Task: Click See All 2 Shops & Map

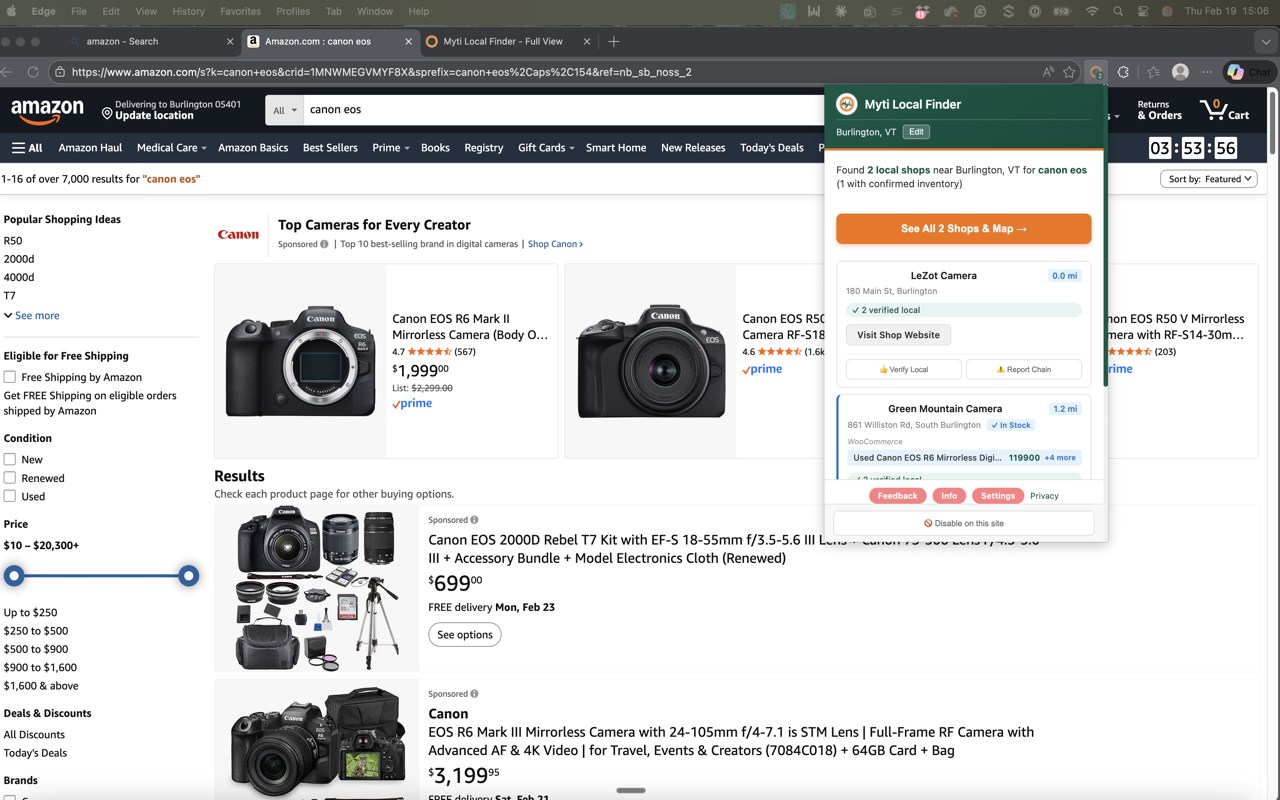Action: pyautogui.click(x=964, y=229)
